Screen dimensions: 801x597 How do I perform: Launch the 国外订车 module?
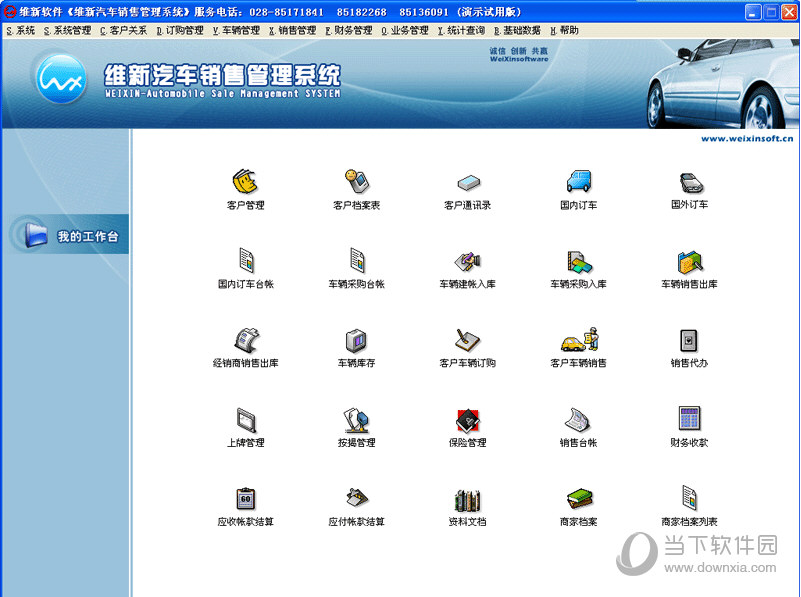(690, 183)
